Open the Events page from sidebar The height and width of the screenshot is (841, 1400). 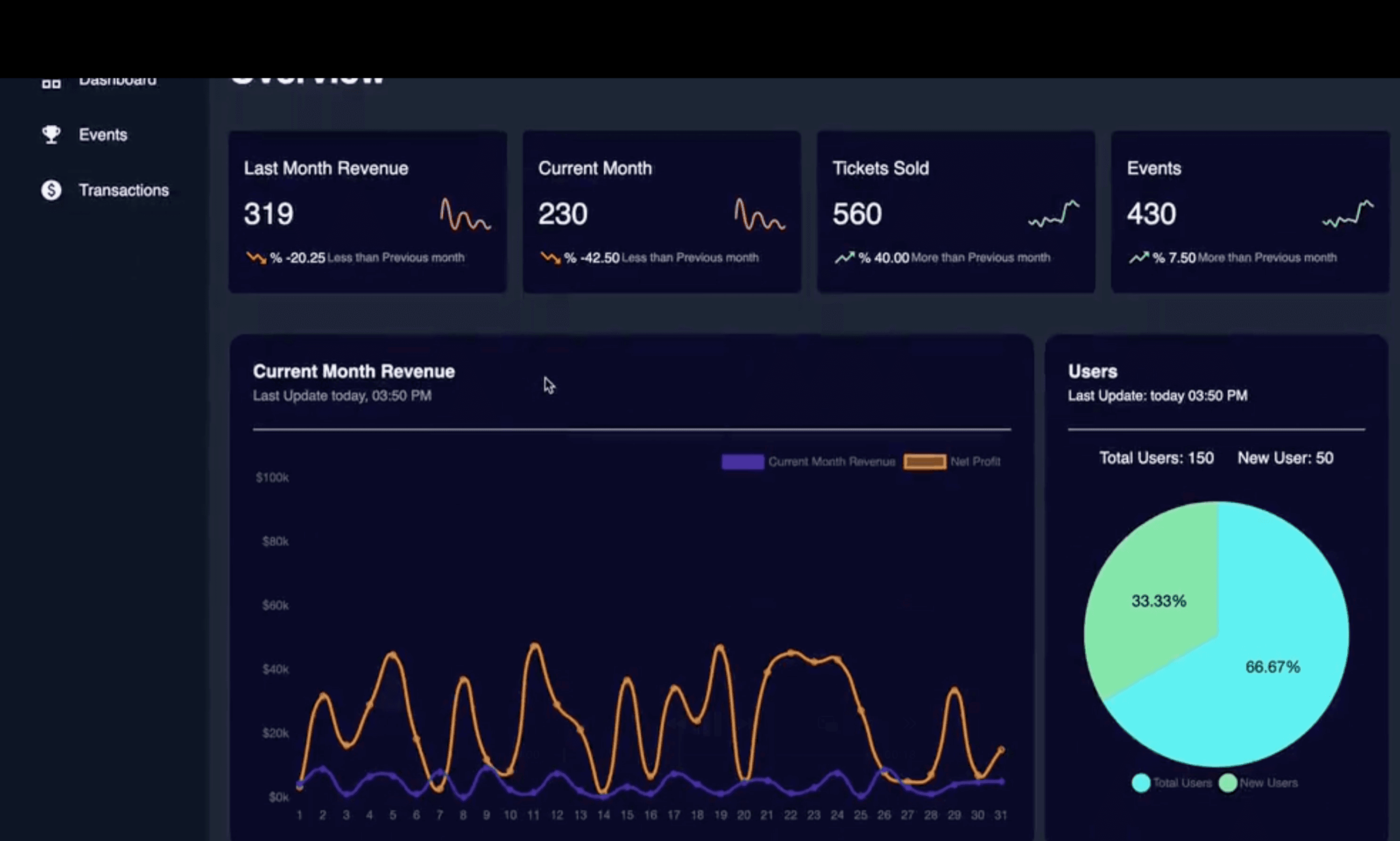coord(104,134)
